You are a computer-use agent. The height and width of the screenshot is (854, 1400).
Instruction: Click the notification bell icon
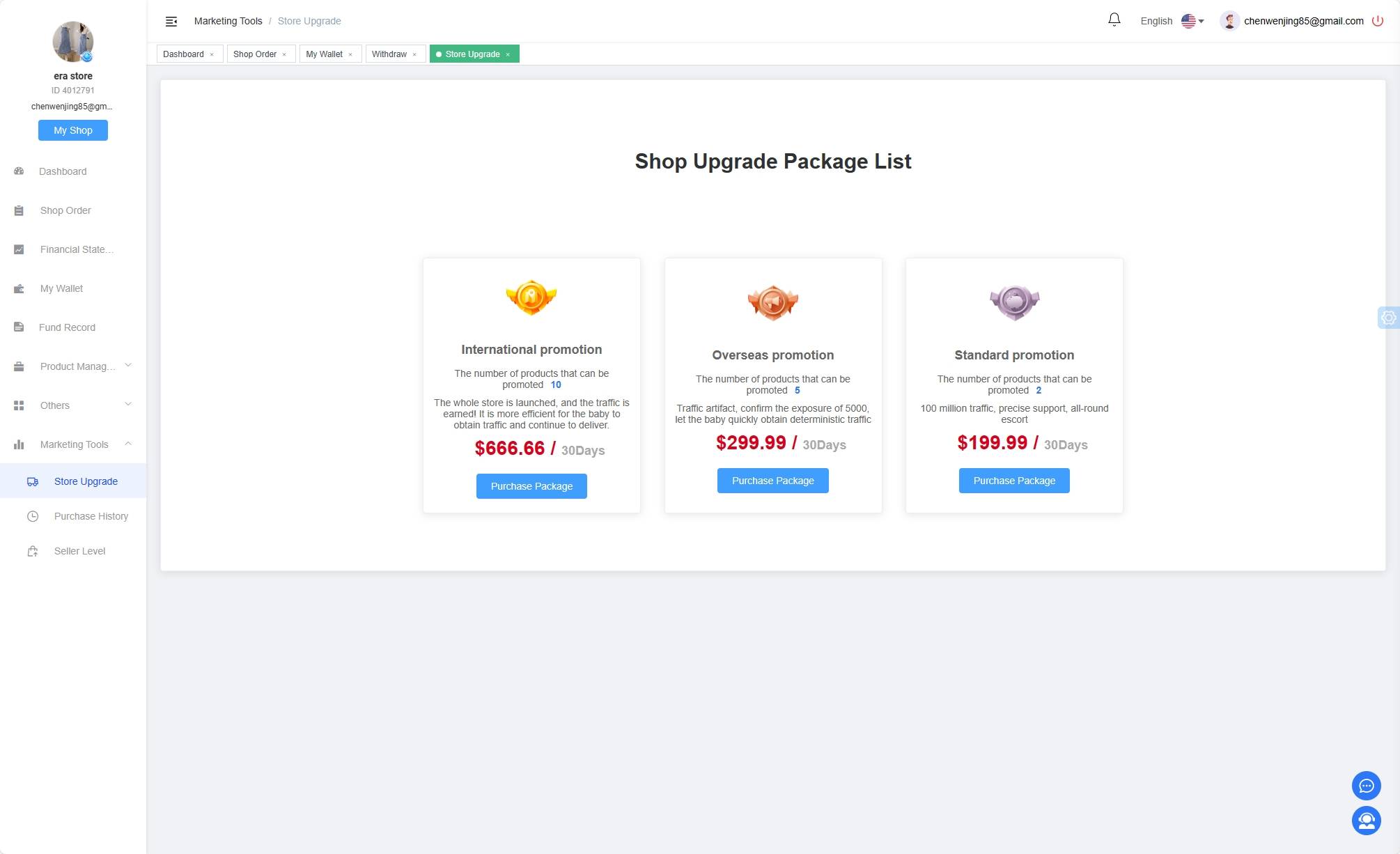click(x=1114, y=19)
